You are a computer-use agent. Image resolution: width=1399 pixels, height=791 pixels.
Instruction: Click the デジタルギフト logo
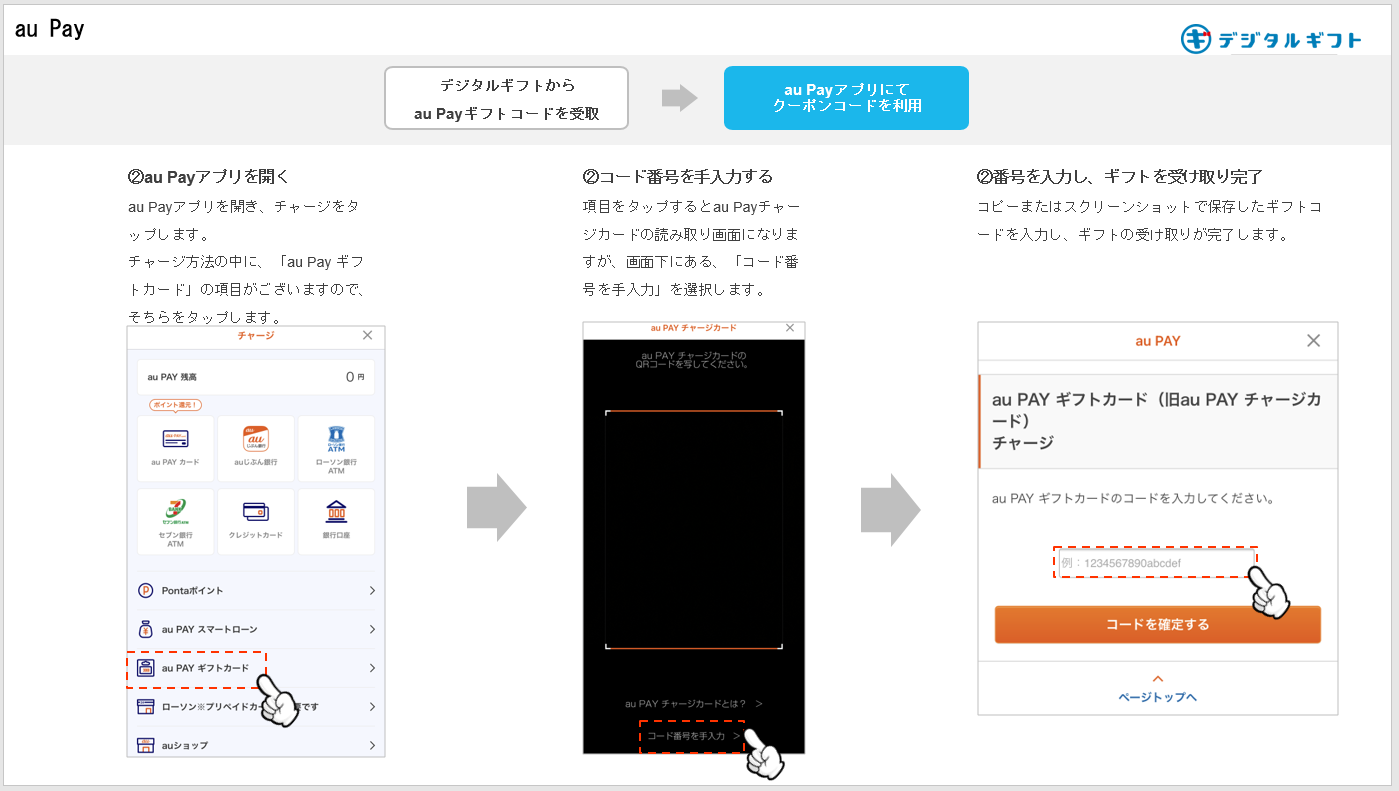click(1271, 39)
